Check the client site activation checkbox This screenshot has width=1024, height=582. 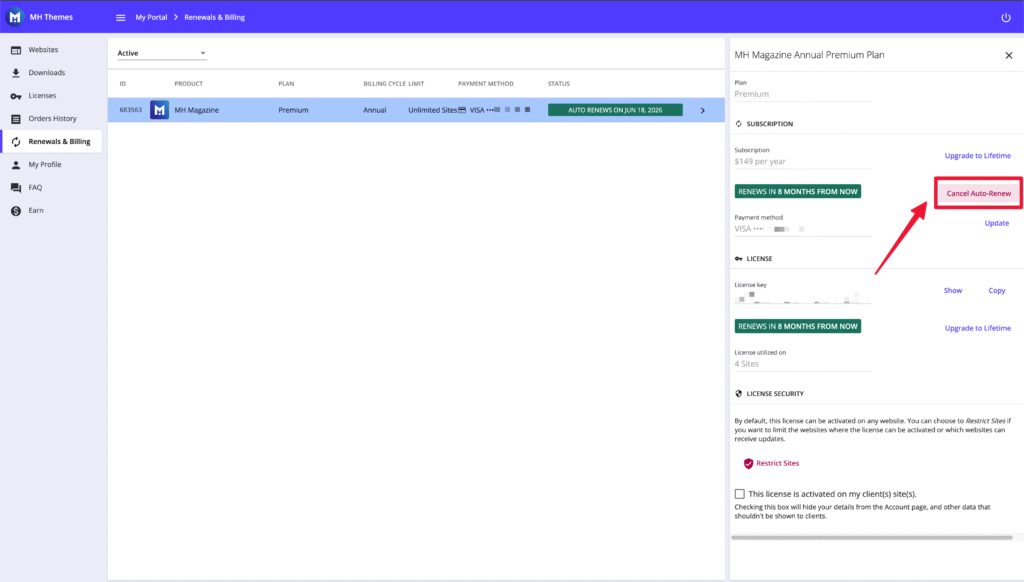pyautogui.click(x=739, y=494)
